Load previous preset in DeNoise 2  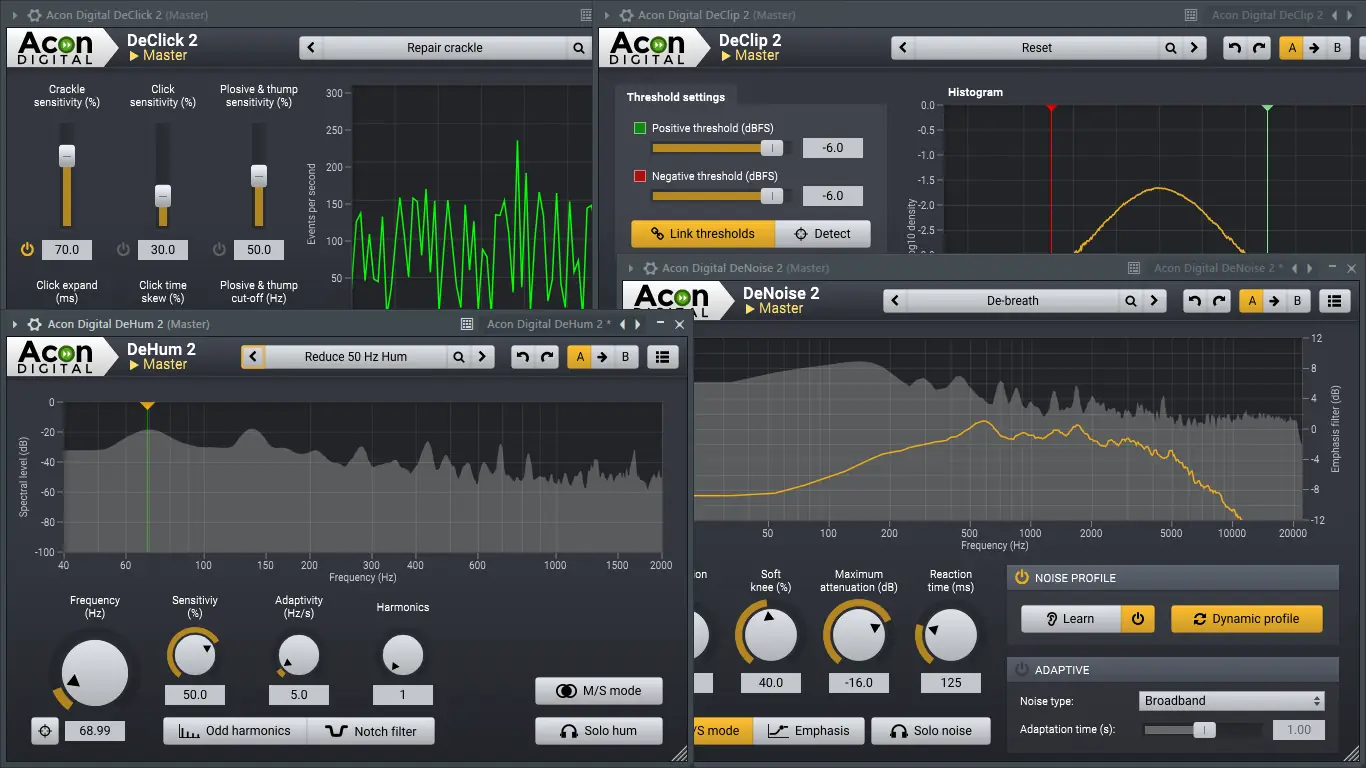(x=895, y=301)
